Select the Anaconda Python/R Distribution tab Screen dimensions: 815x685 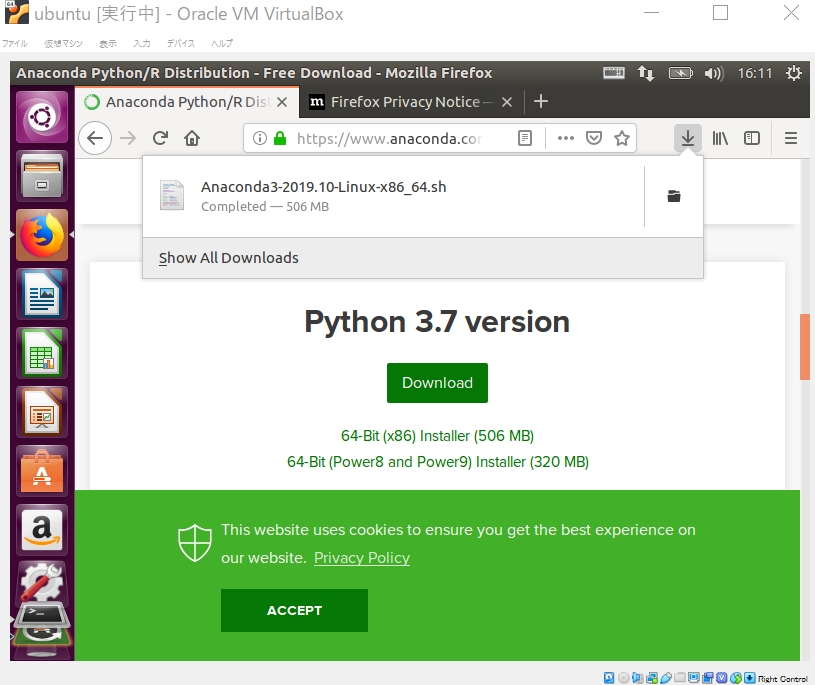coord(188,102)
